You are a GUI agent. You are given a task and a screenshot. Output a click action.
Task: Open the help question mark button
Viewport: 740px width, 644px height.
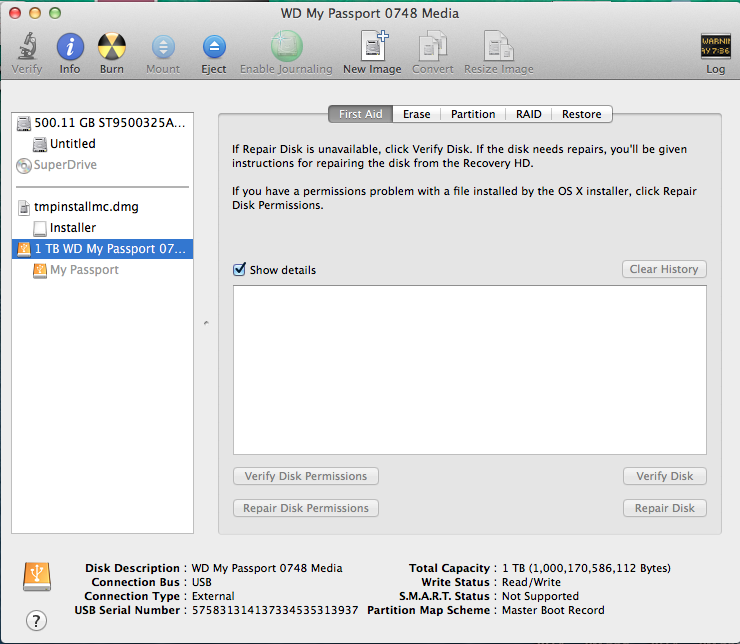pos(36,620)
